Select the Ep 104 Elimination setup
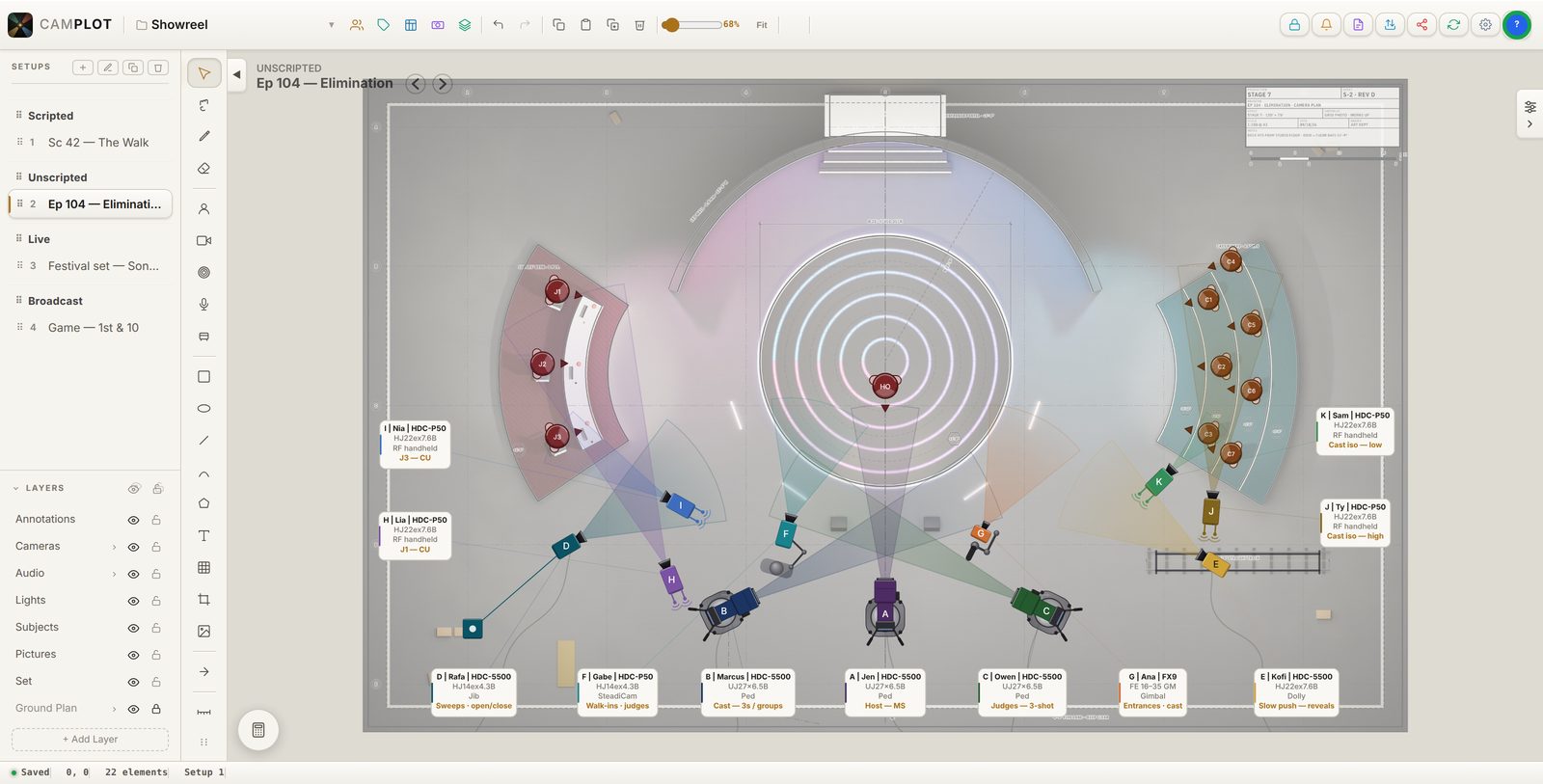 (x=91, y=204)
